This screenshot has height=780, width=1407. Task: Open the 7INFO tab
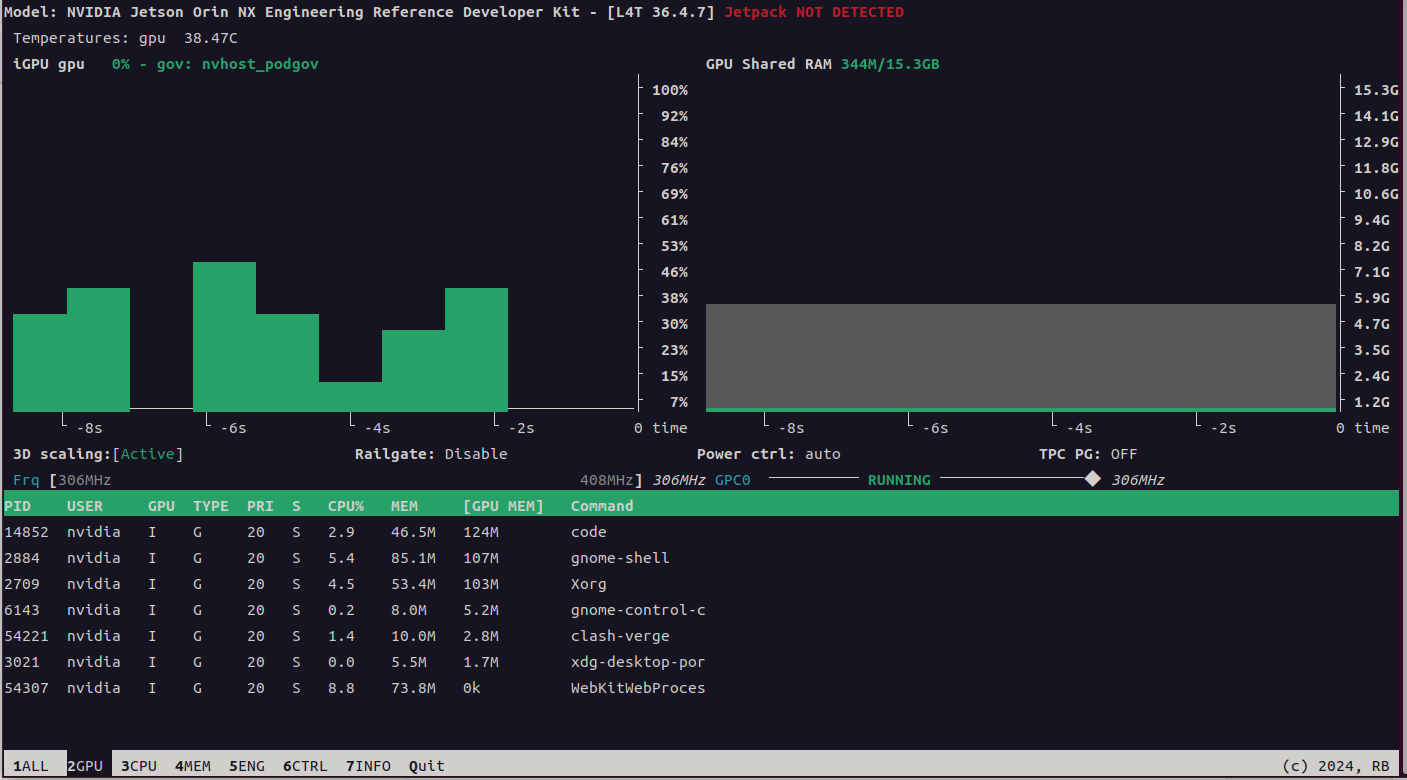click(x=369, y=766)
